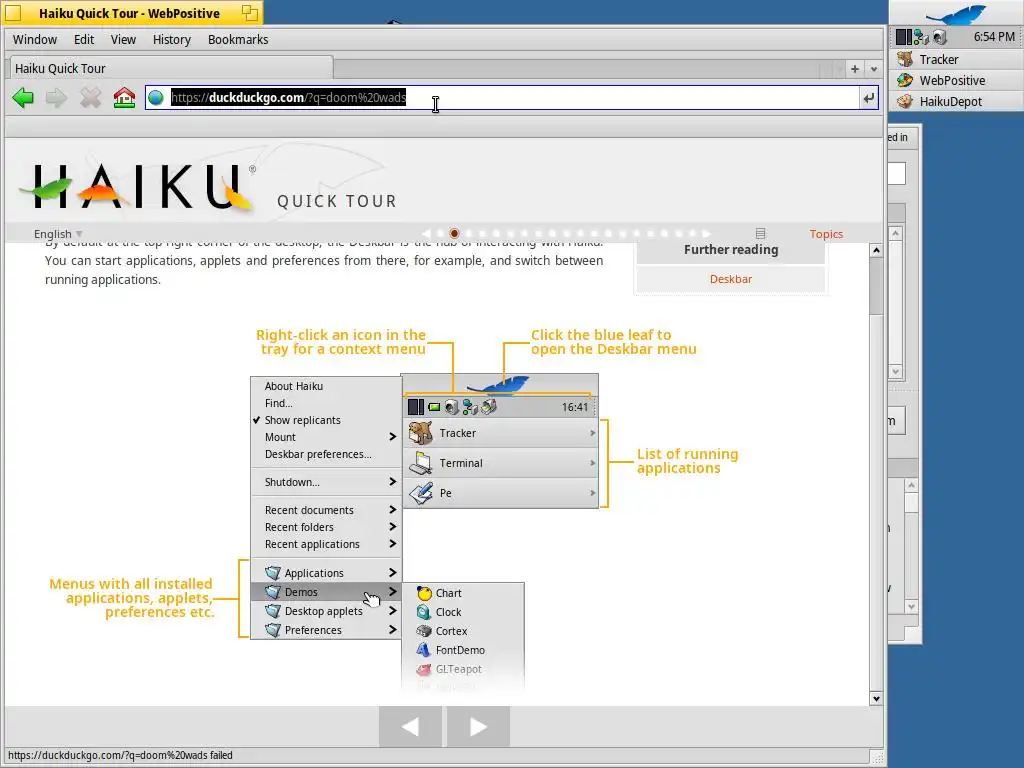
Task: Click page scrollbar down arrow
Action: pos(876,698)
